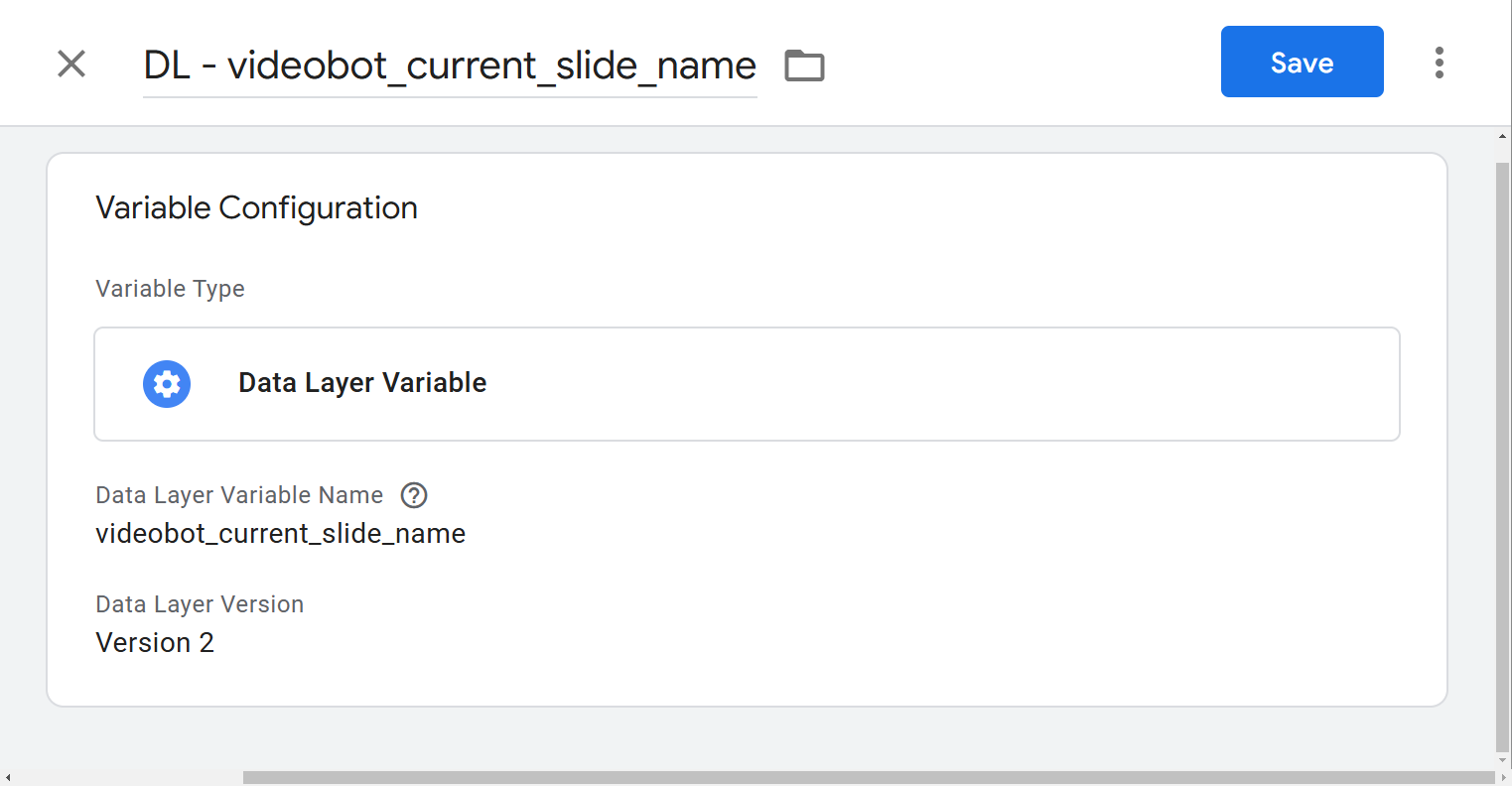Click the up arrow of the vertical scrollbar
Viewport: 1512px width, 786px height.
click(x=1503, y=134)
